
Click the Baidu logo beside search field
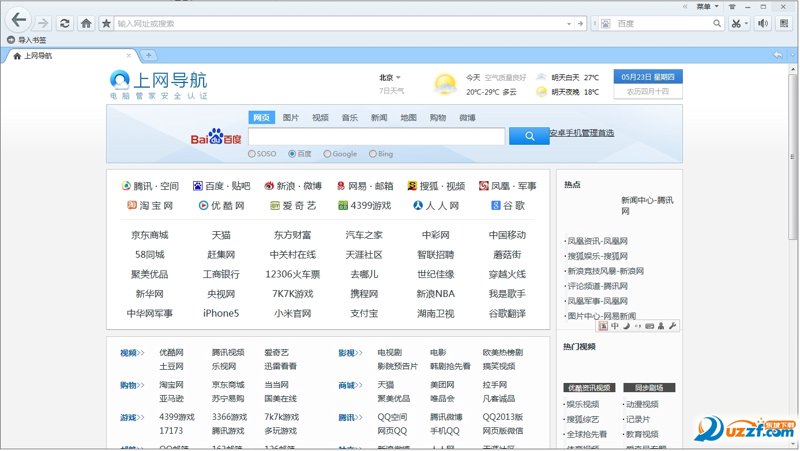[x=216, y=136]
